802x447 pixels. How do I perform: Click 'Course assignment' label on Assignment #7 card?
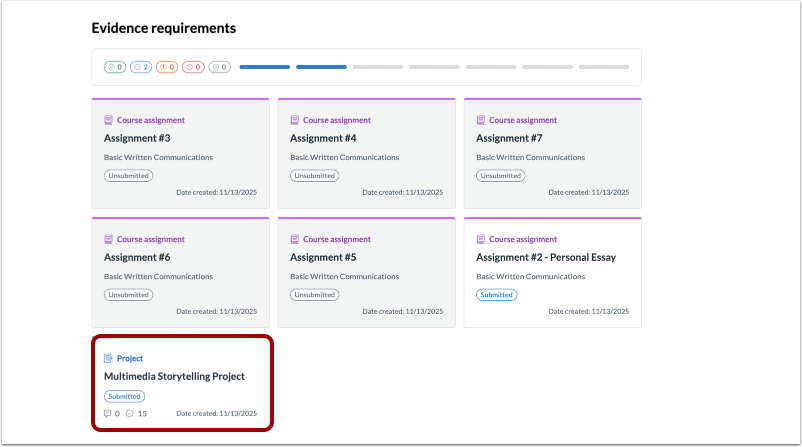point(523,120)
